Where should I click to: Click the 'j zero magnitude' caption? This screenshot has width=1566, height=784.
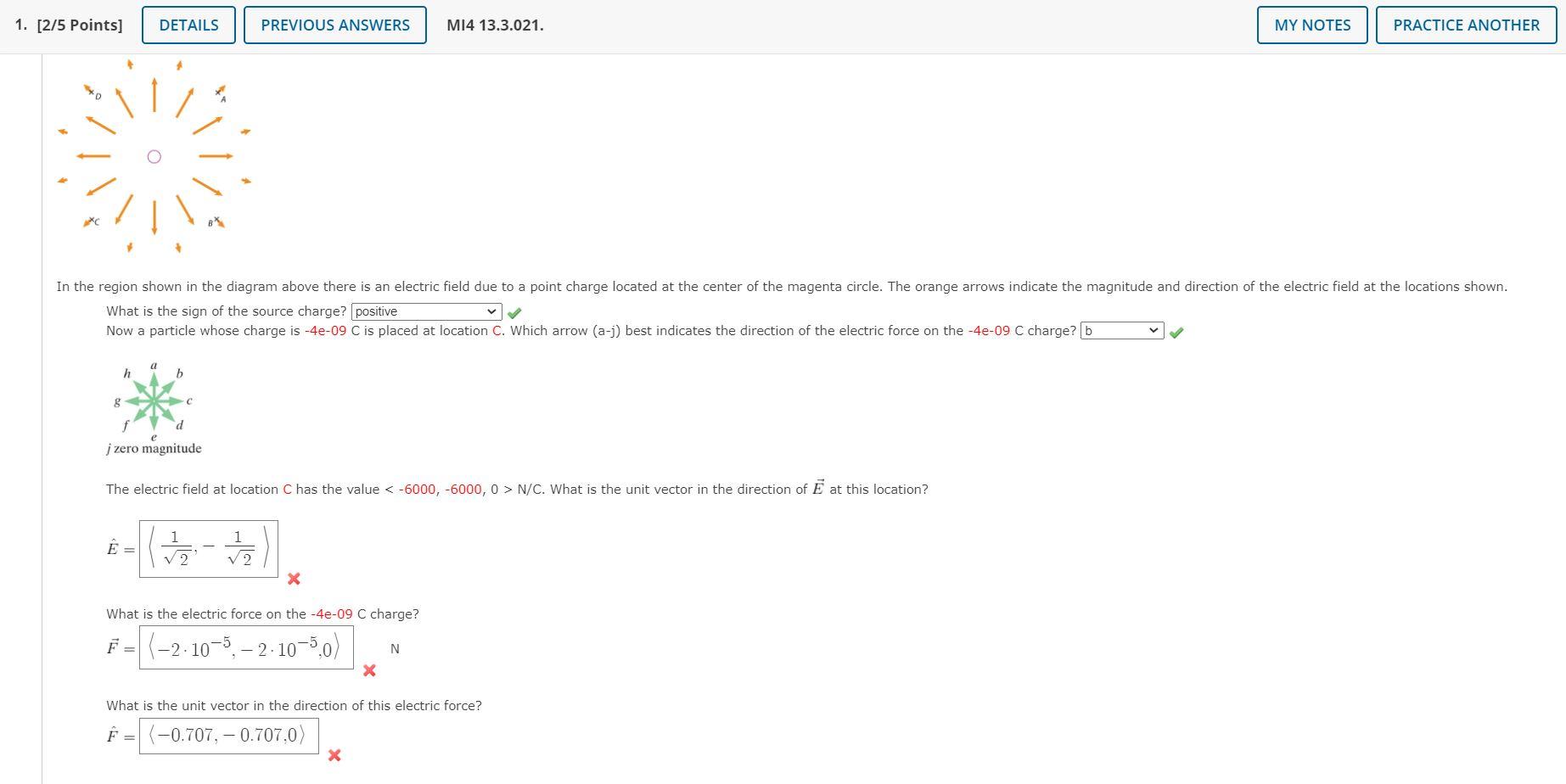pyautogui.click(x=154, y=449)
